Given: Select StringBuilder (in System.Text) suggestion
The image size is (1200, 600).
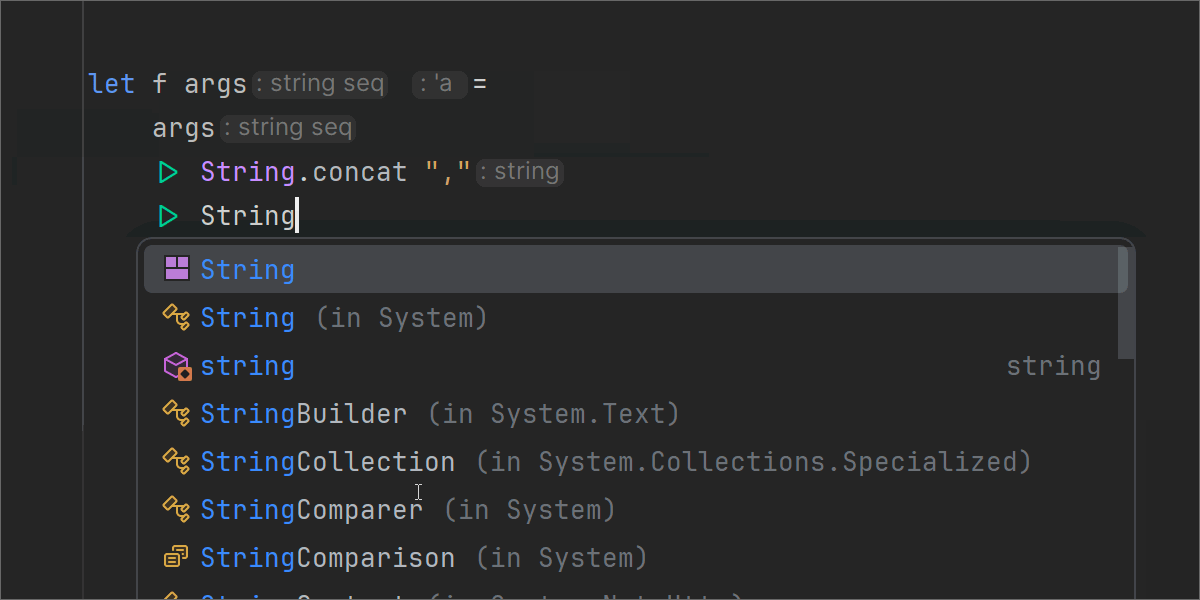Looking at the screenshot, I should pyautogui.click(x=440, y=414).
